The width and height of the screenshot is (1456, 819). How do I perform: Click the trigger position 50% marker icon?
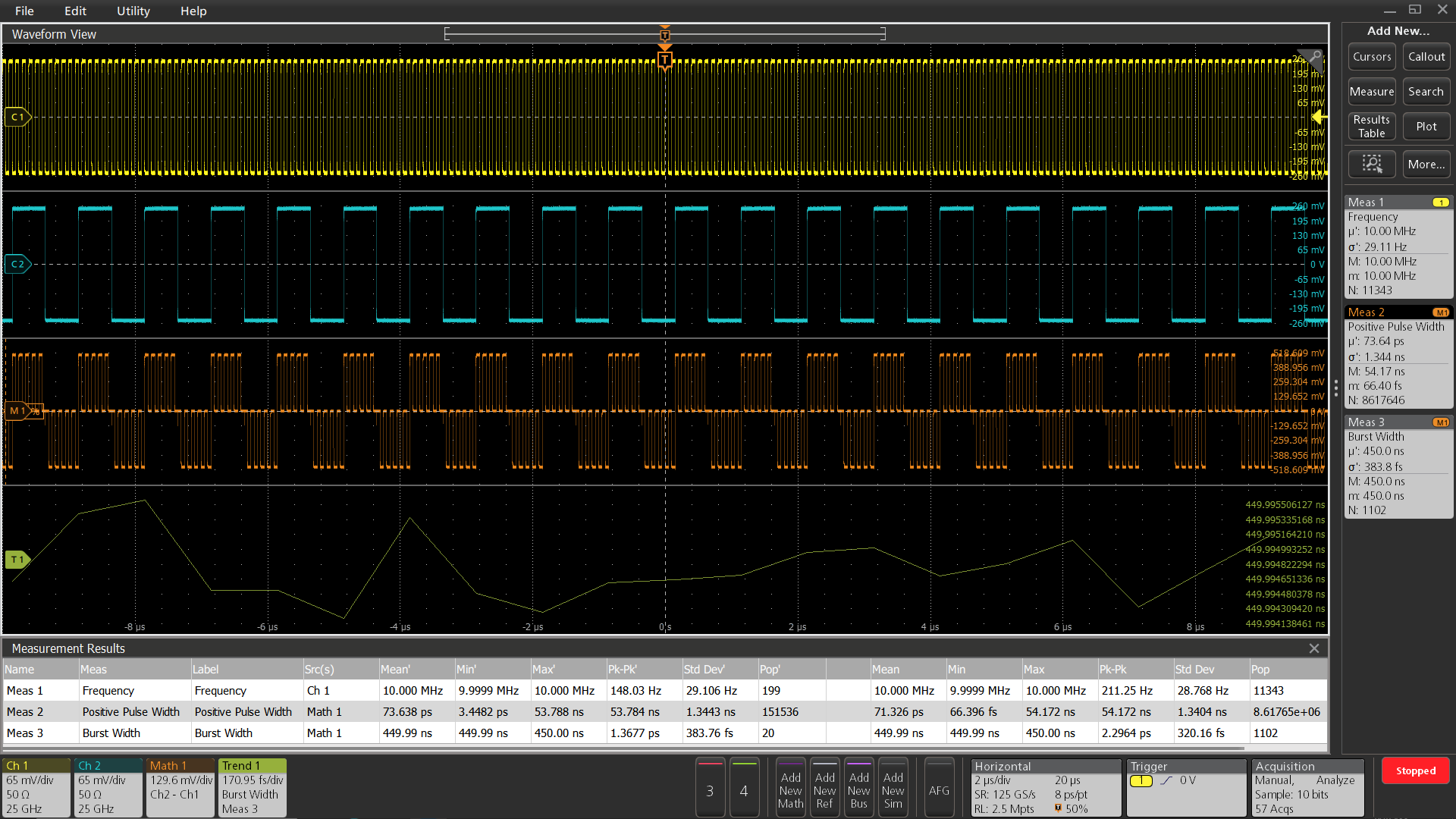click(x=1058, y=808)
